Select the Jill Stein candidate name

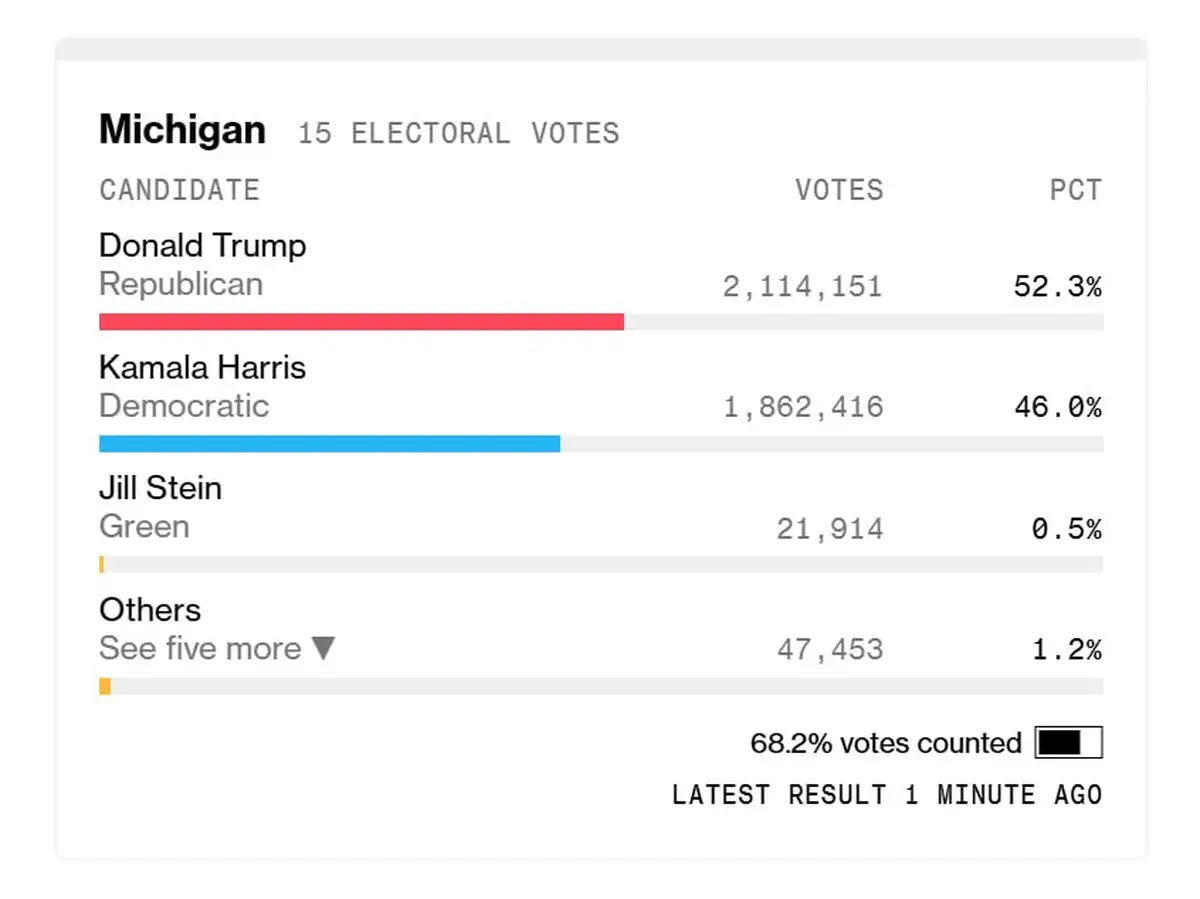(x=161, y=489)
